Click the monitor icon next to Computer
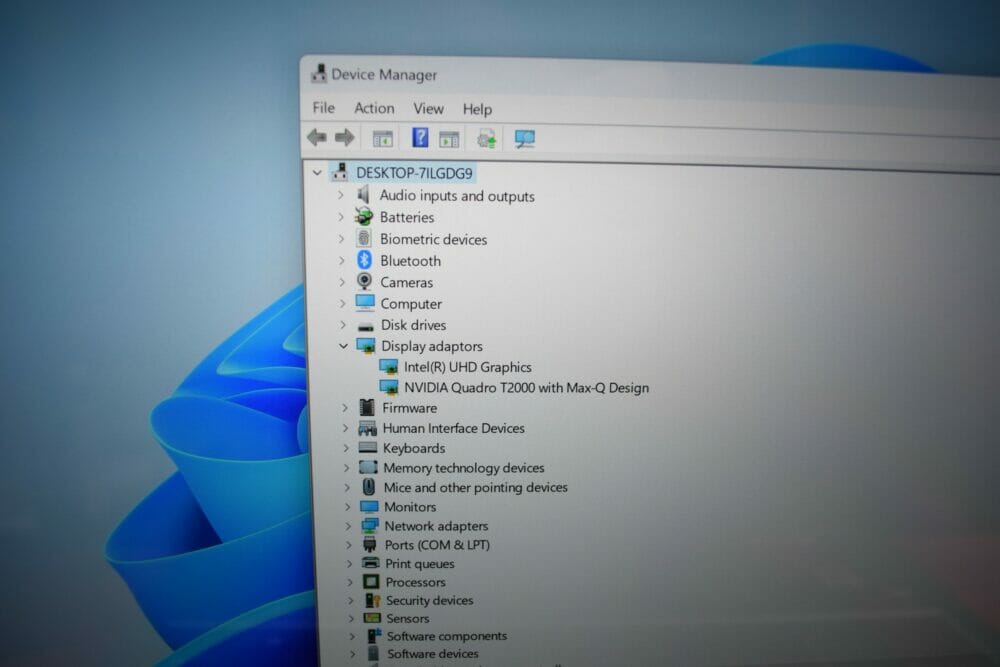Screen dimensions: 1000x667 [365, 302]
